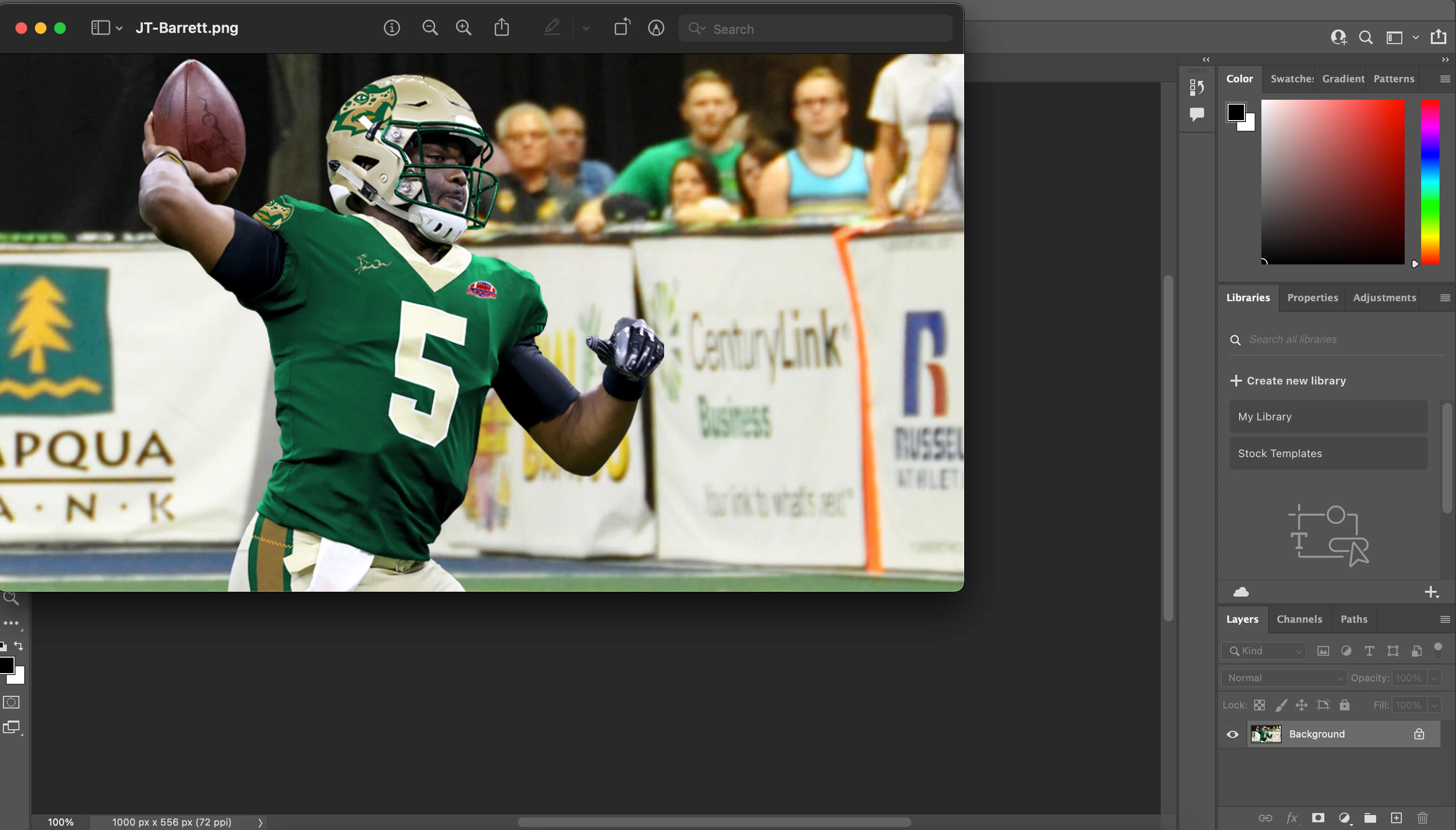Show the image info inspector
The image size is (1456, 830).
click(391, 28)
